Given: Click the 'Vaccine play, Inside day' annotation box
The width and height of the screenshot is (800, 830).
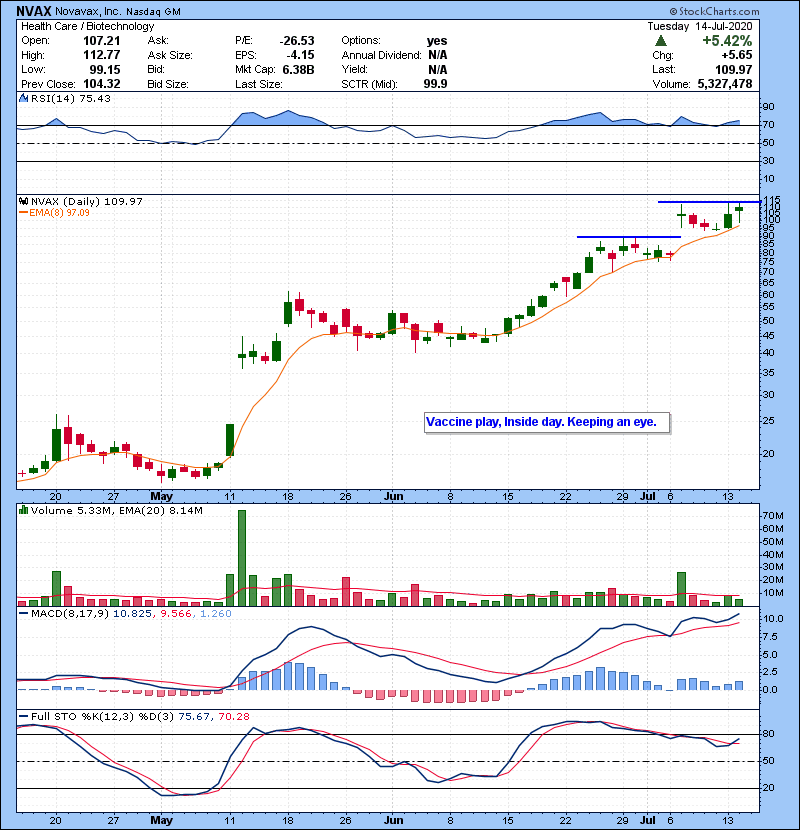Looking at the screenshot, I should [x=547, y=422].
